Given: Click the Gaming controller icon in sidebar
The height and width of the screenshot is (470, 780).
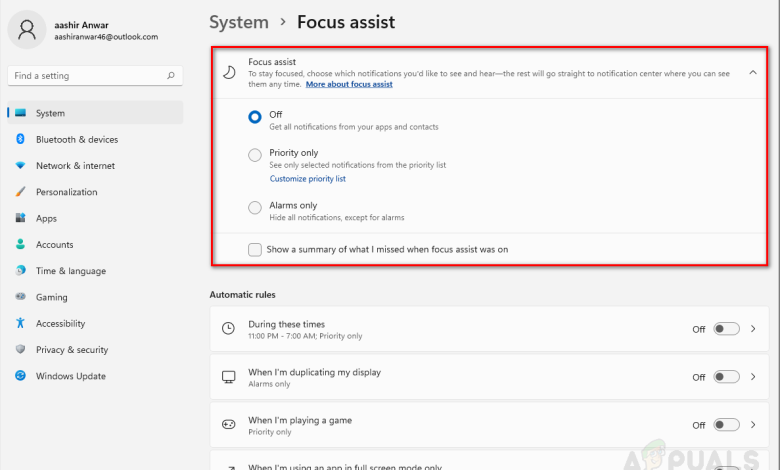Looking at the screenshot, I should click(20, 297).
